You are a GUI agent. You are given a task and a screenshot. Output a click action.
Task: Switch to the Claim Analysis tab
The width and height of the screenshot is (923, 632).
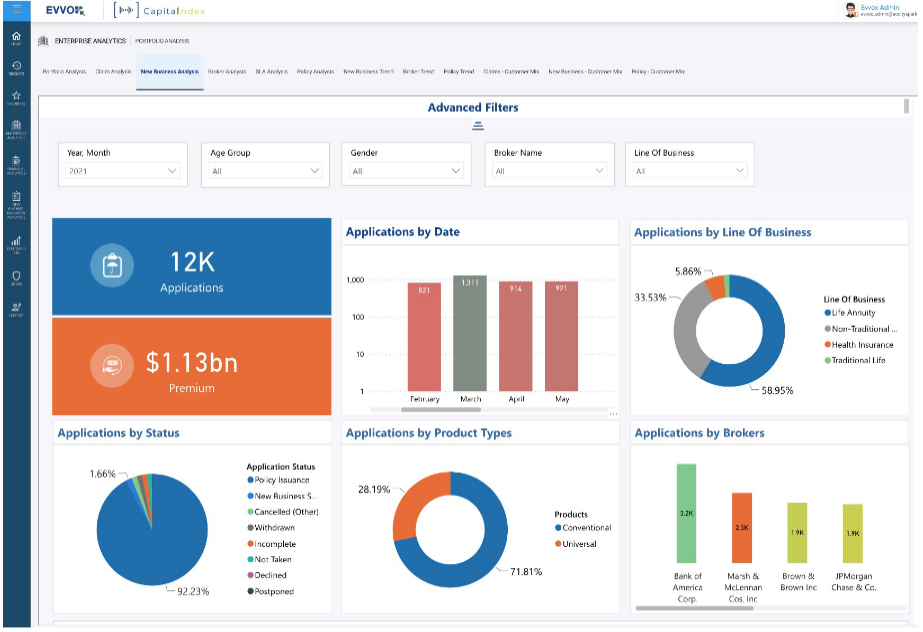tap(113, 72)
